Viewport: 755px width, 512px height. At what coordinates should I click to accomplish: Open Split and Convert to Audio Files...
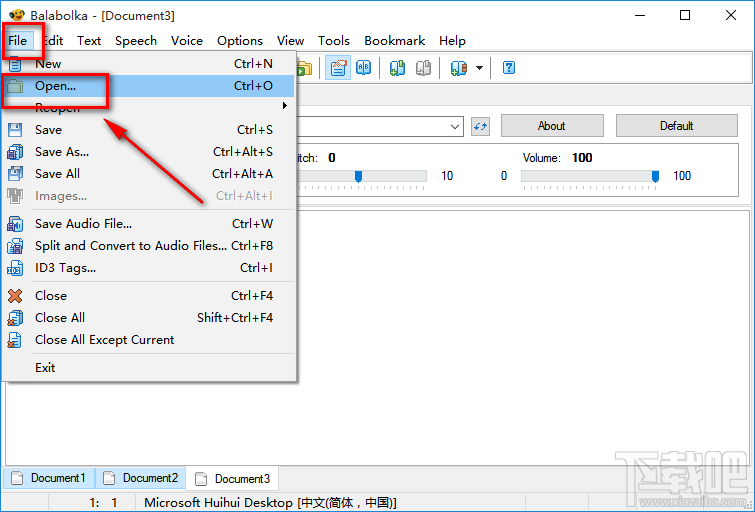(149, 246)
